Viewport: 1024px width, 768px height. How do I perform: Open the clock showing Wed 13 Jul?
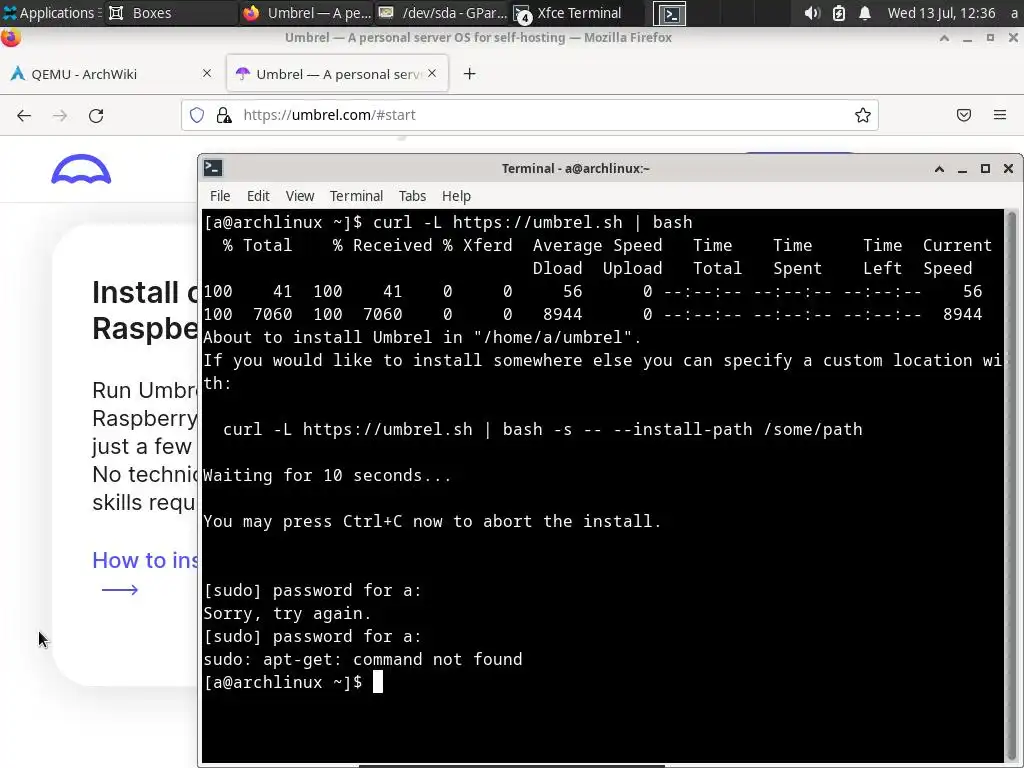pyautogui.click(x=941, y=13)
